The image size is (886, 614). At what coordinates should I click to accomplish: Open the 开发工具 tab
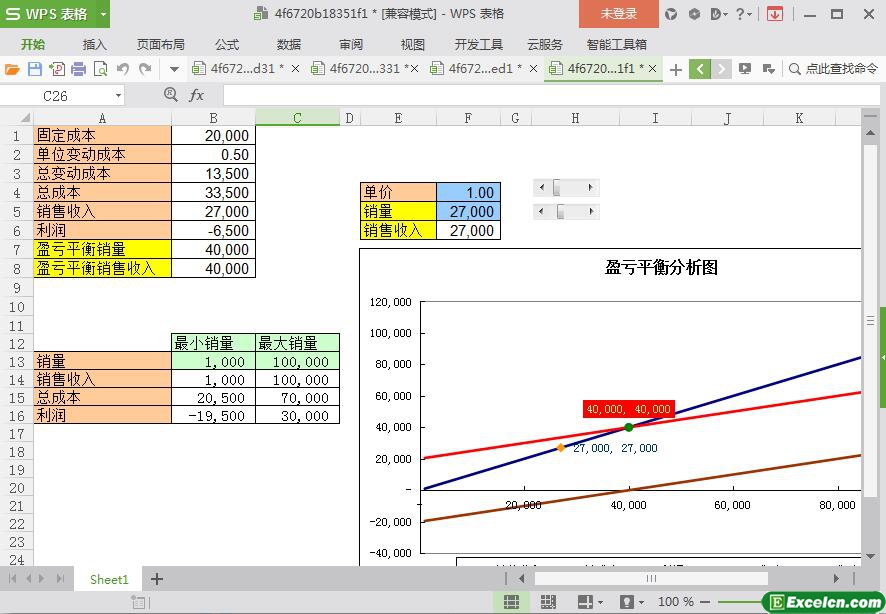(479, 45)
